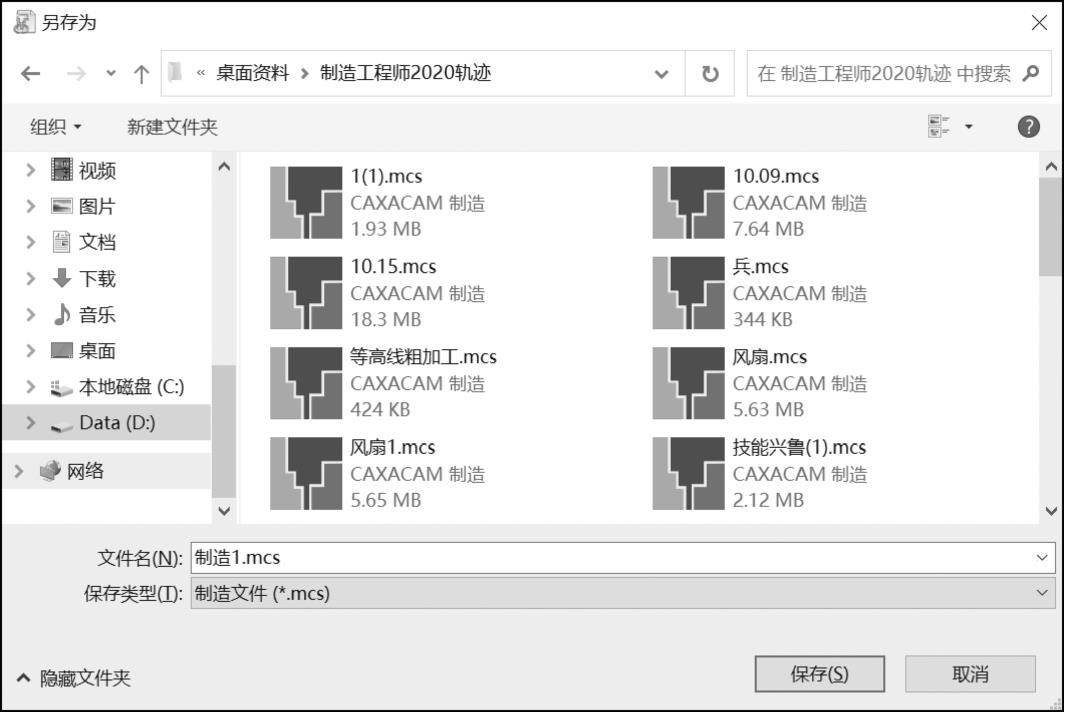Select the 10.15.mcs file icon
Viewport: 1065px width, 713px height.
[306, 293]
